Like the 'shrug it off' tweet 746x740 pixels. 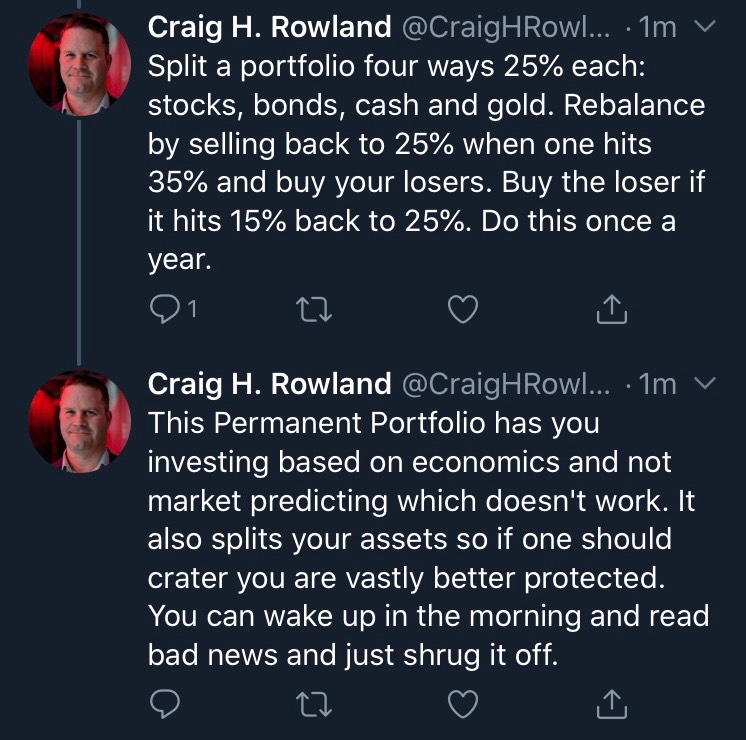(x=463, y=703)
